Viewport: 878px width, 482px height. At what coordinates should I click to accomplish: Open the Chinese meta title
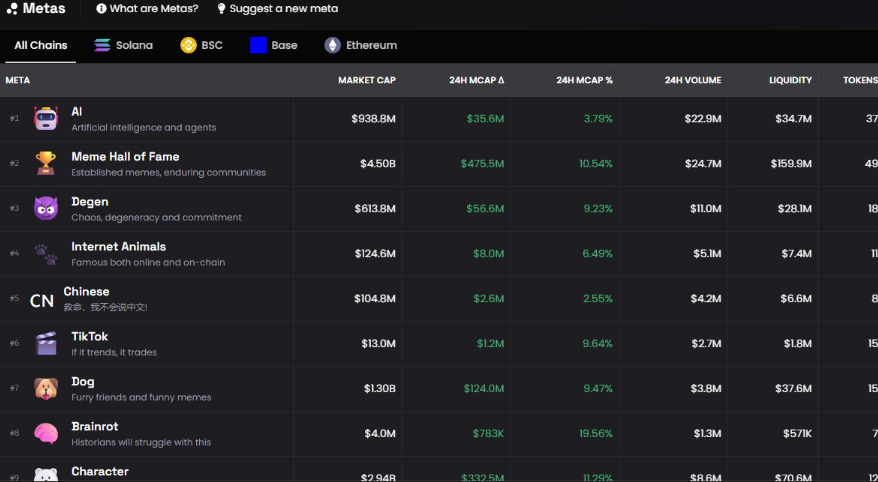[x=86, y=291]
